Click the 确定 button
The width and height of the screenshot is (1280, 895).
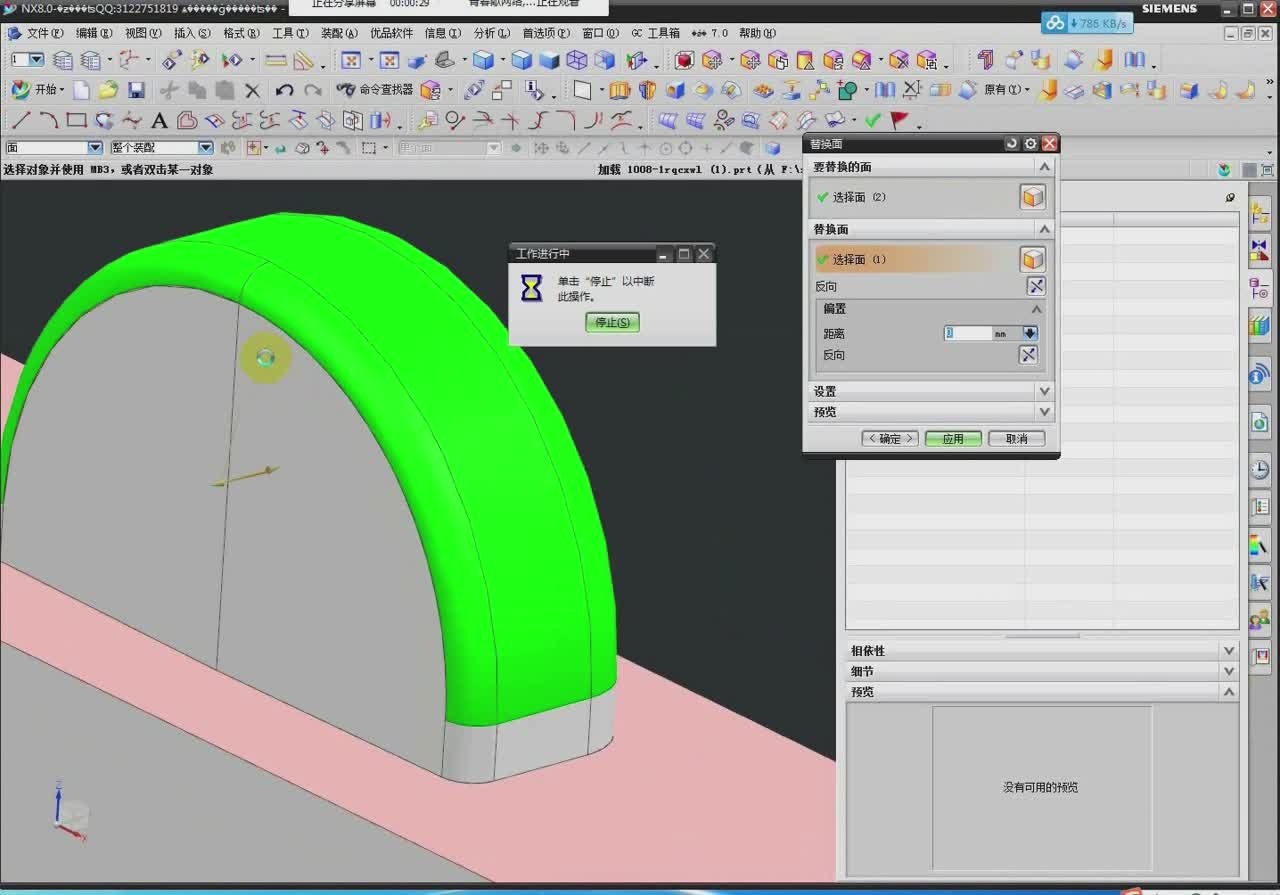coord(890,439)
